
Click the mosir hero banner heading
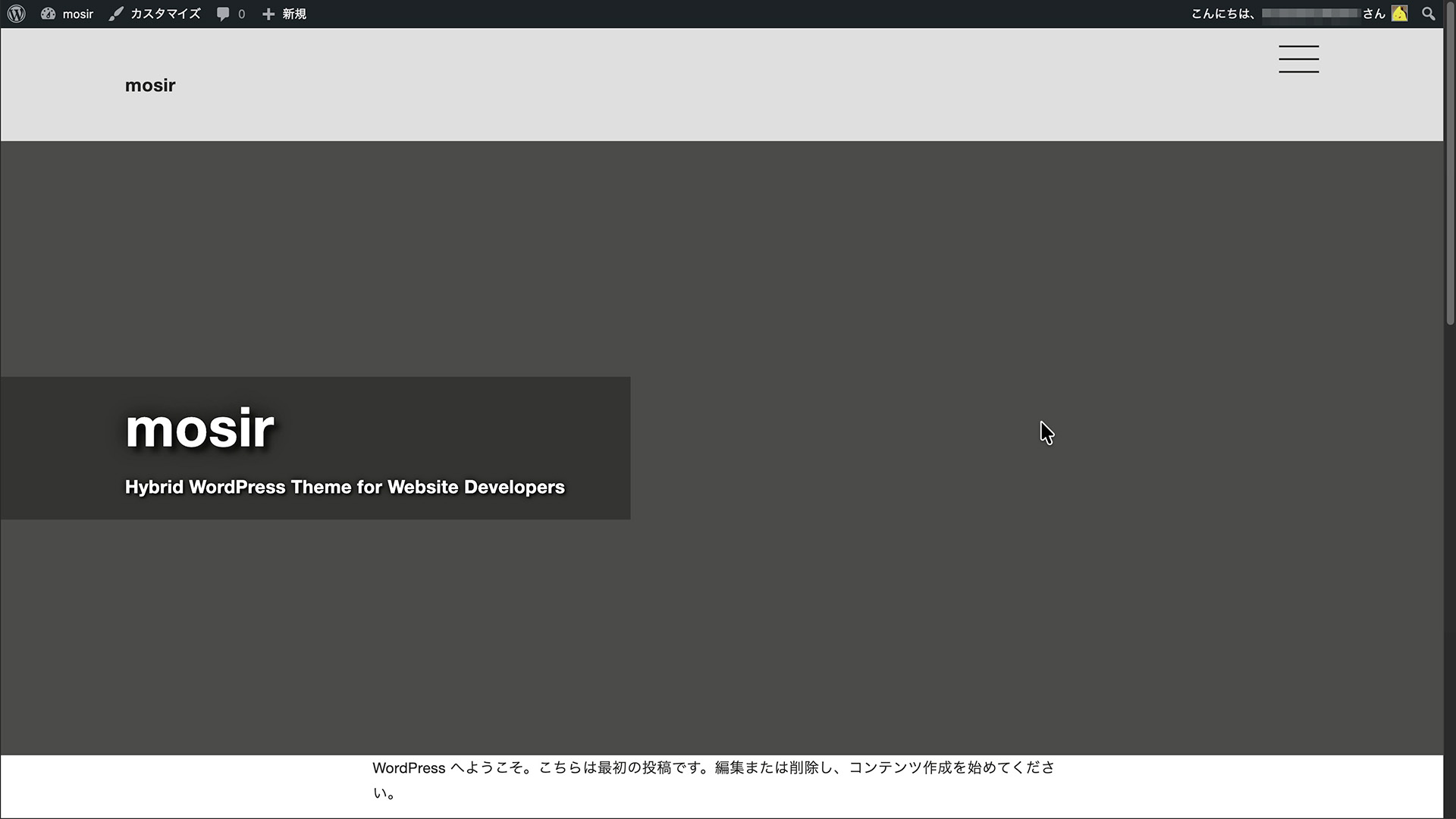[x=199, y=428]
